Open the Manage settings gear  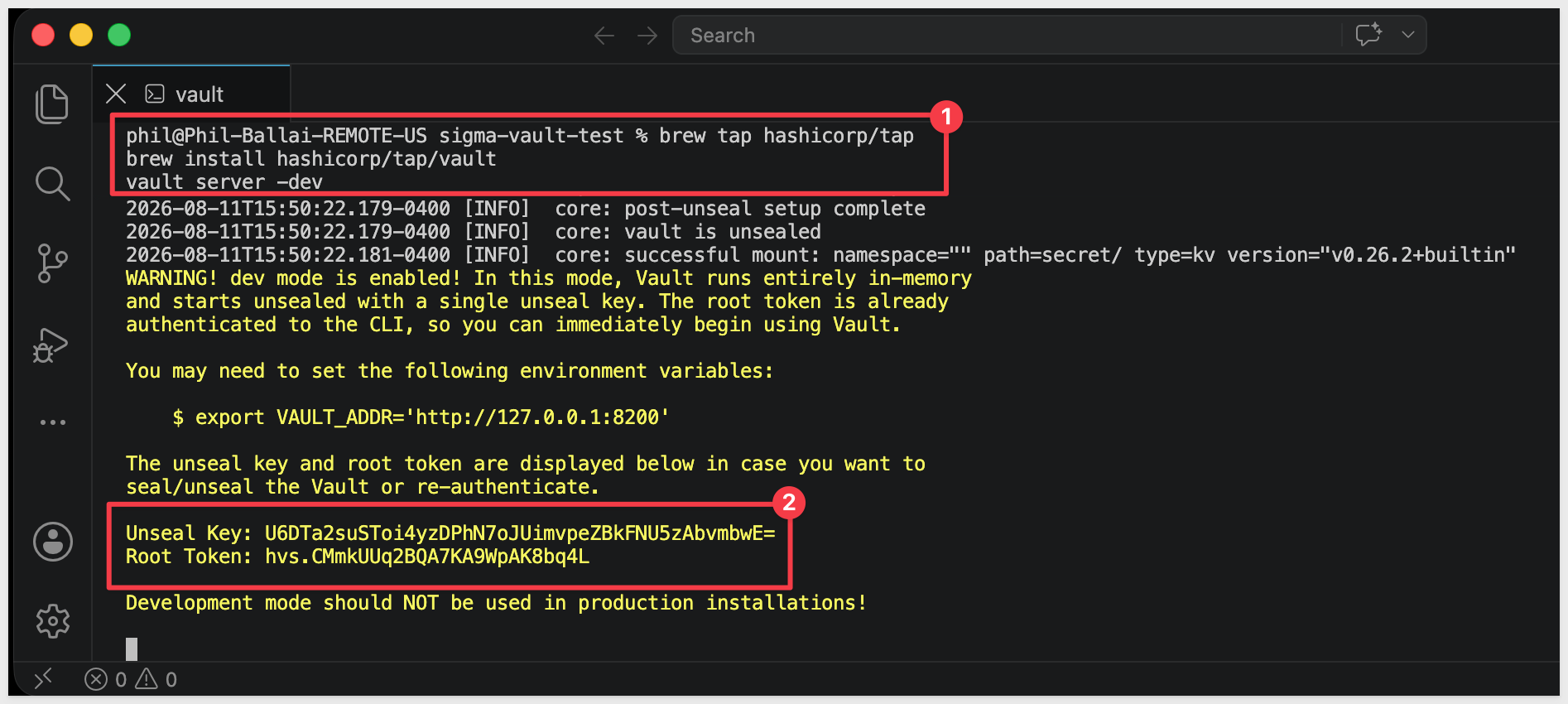(53, 621)
